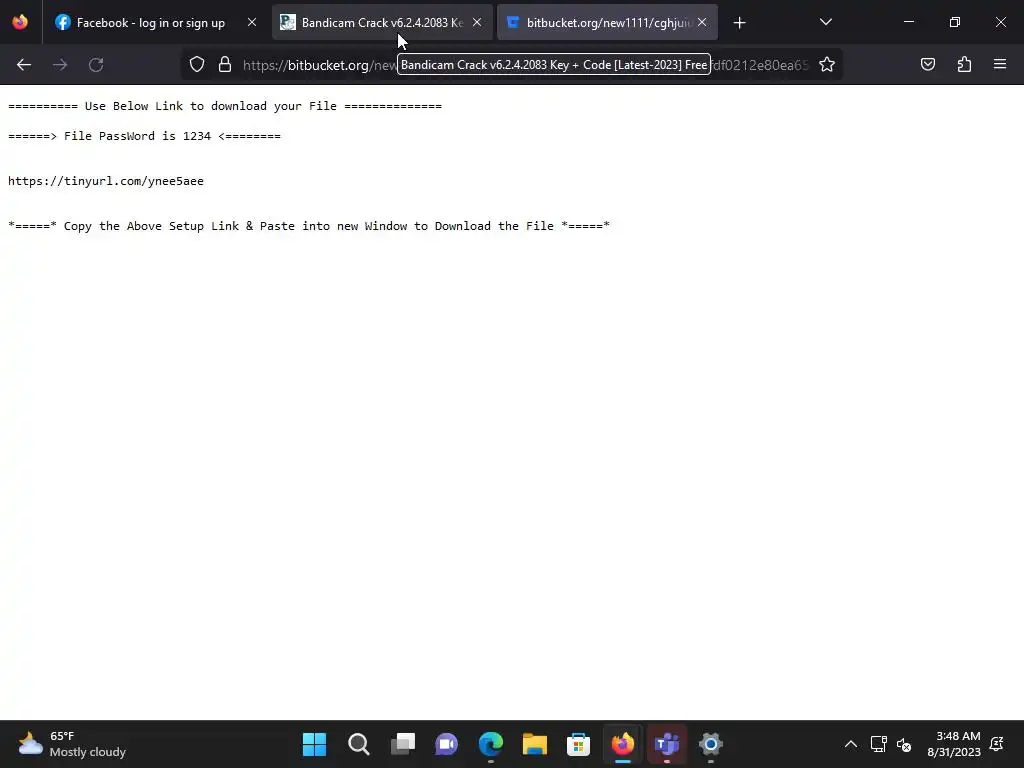This screenshot has width=1024, height=768.
Task: Open Microsoft Store from taskbar
Action: click(x=579, y=744)
